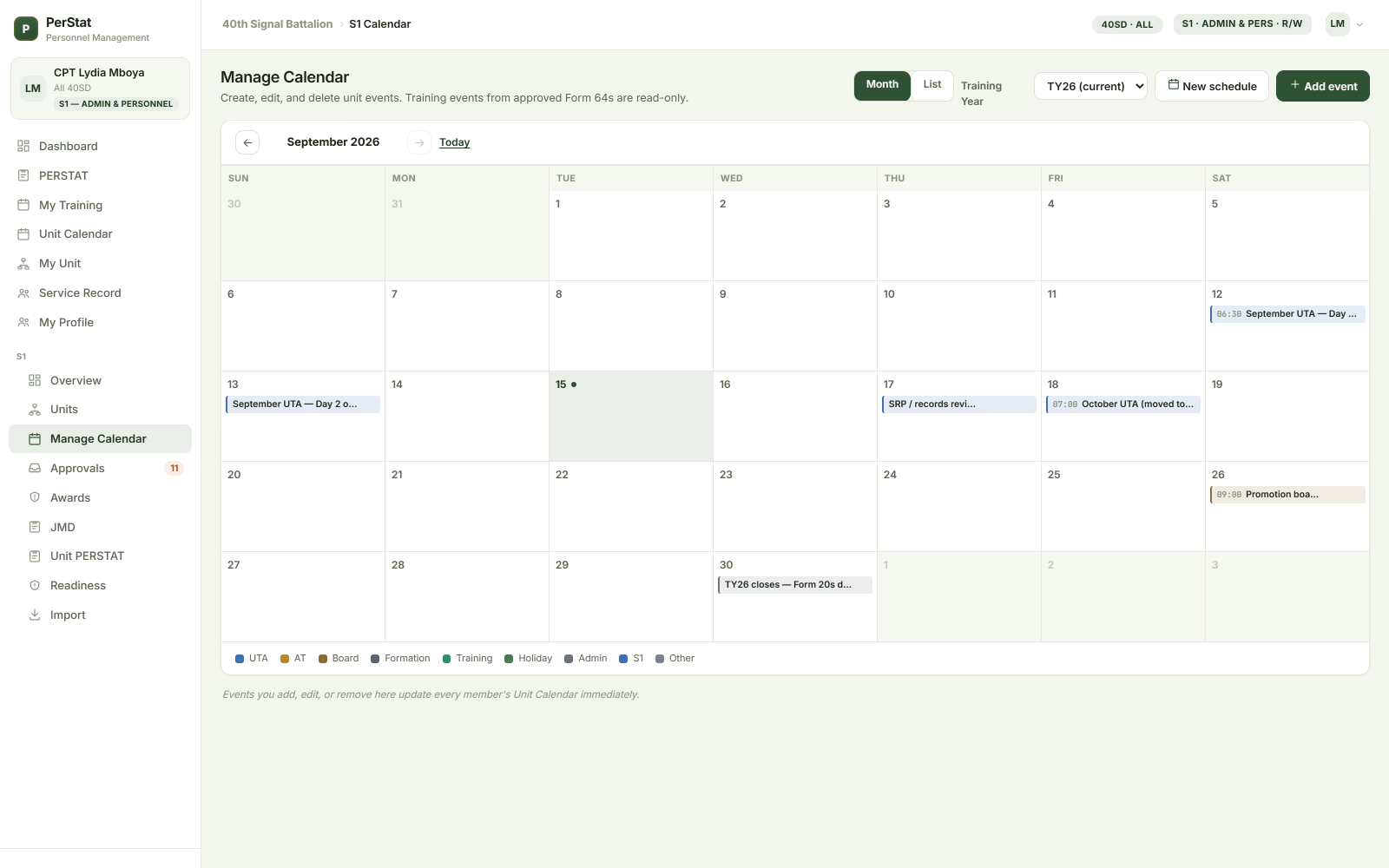
Task: Go to previous month with left arrow
Action: pos(247,142)
